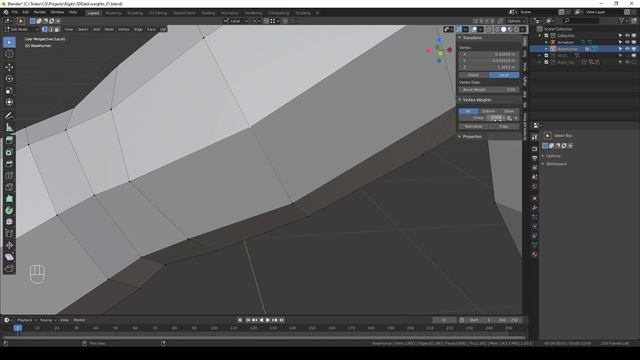Viewport: 640px width, 360px height.
Task: Hide BaseHuman in viewport via eye icon
Action: click(627, 49)
